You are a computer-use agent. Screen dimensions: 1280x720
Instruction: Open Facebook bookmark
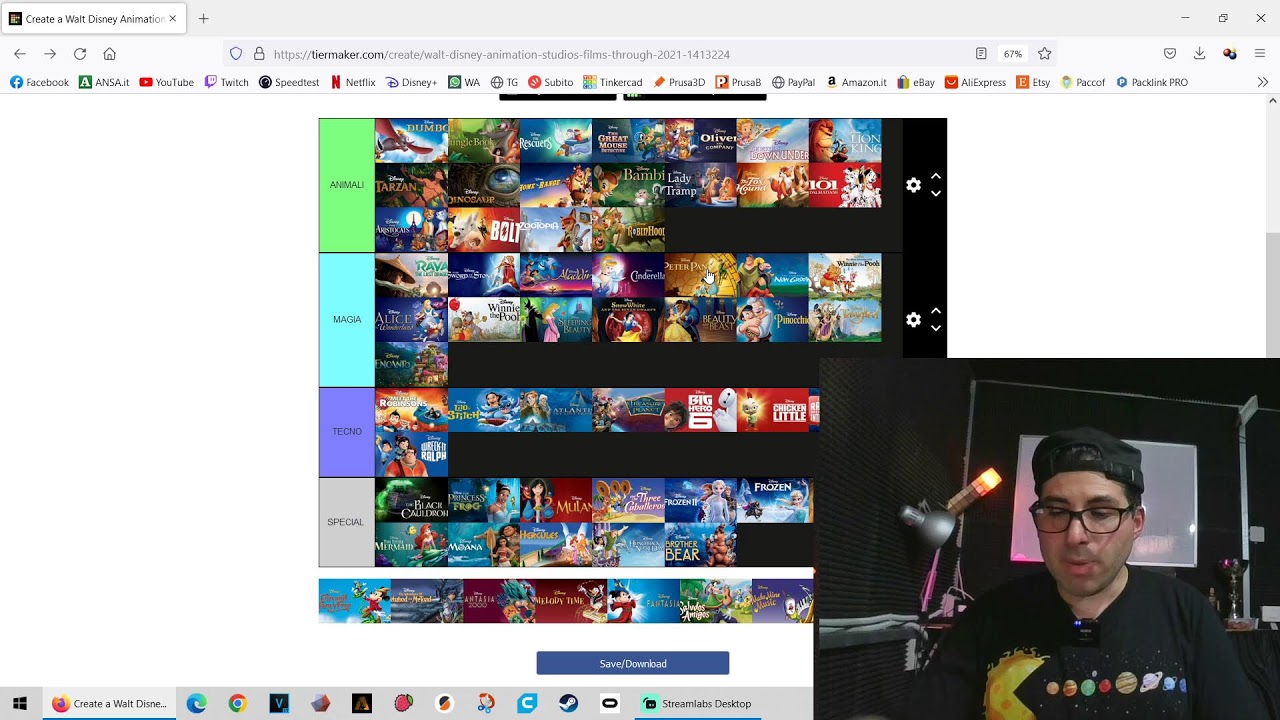pos(39,82)
